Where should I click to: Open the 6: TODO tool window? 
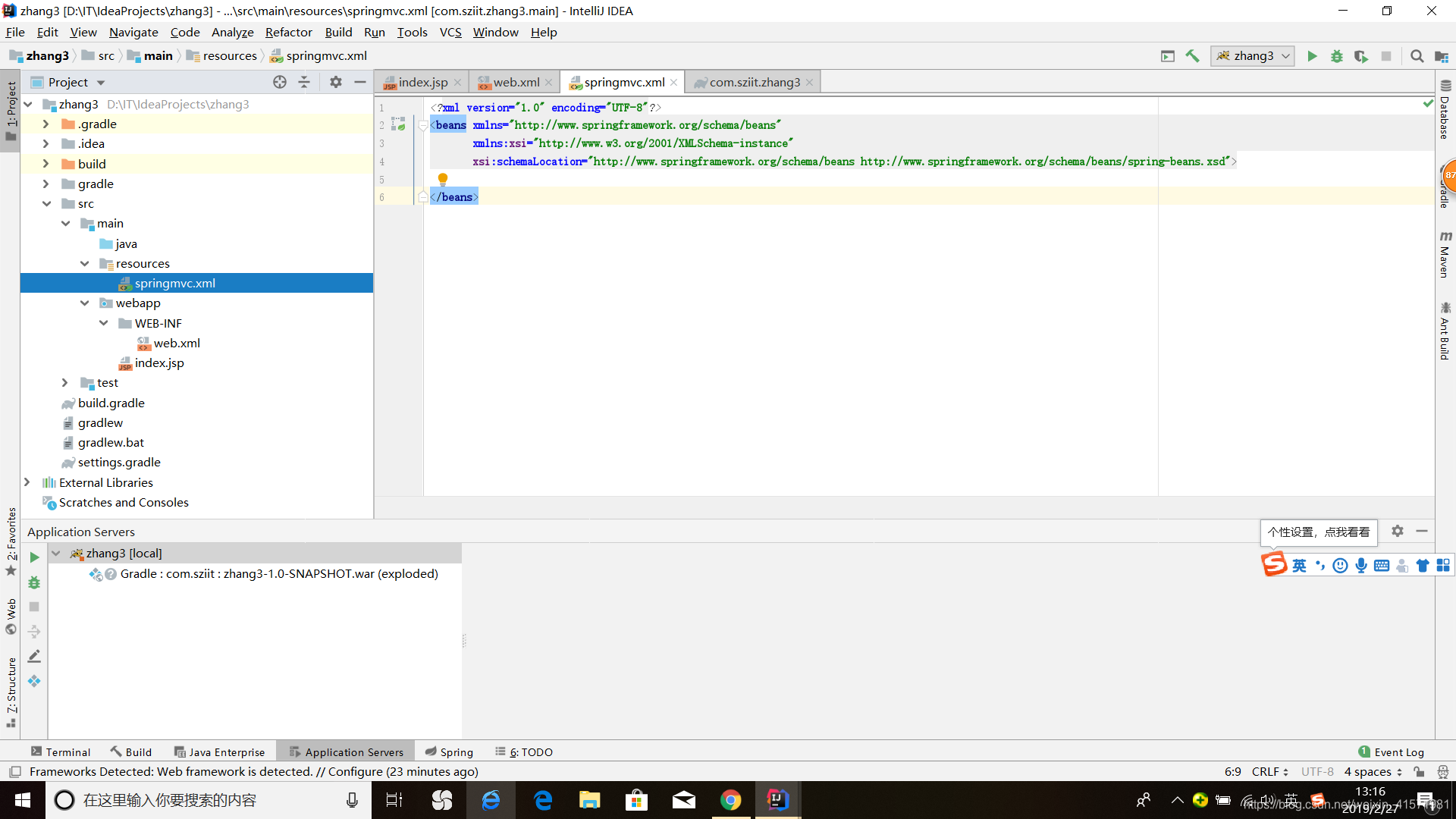tap(524, 752)
